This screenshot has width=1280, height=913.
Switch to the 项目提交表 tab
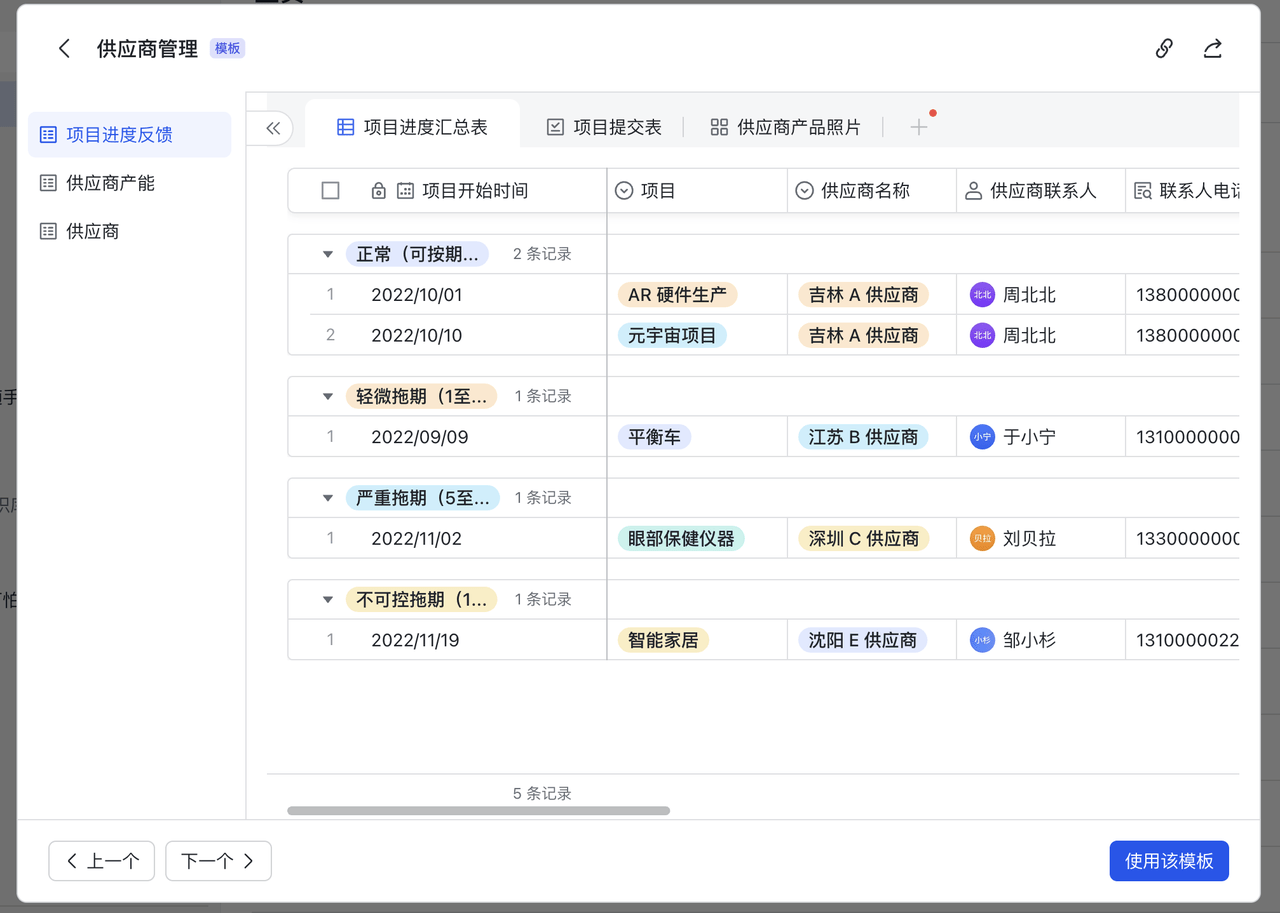[604, 127]
